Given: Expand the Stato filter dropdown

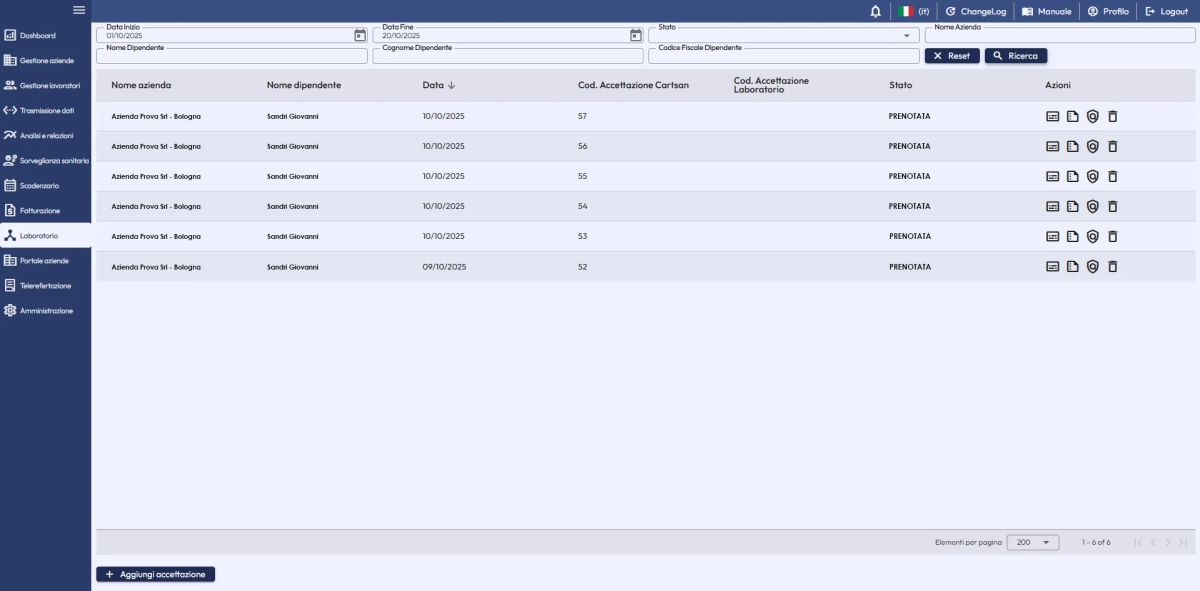Looking at the screenshot, I should [905, 36].
